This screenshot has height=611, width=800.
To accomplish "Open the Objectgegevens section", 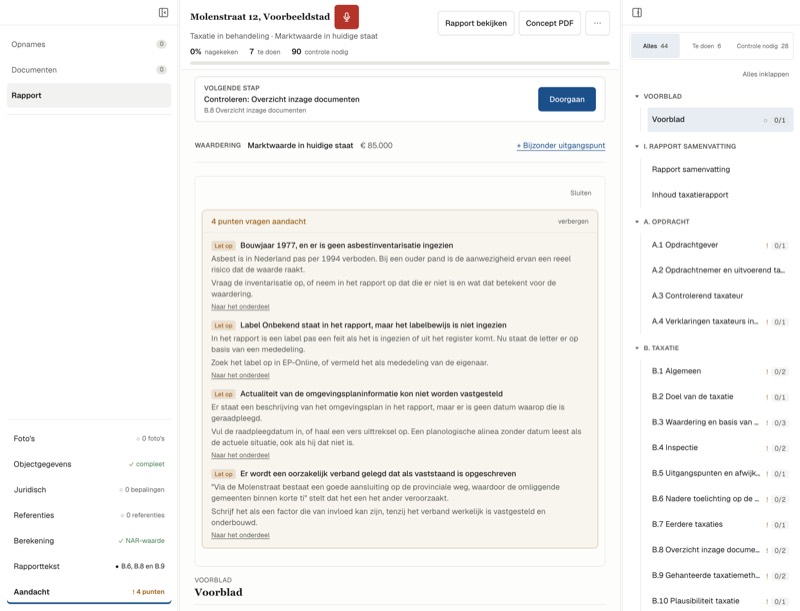I will tap(89, 464).
